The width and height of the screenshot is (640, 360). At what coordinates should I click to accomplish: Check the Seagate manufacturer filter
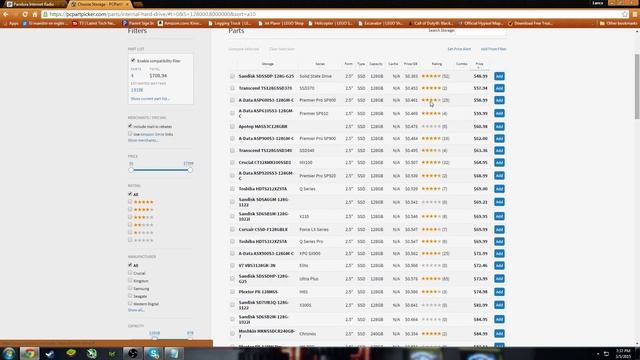tap(130, 296)
